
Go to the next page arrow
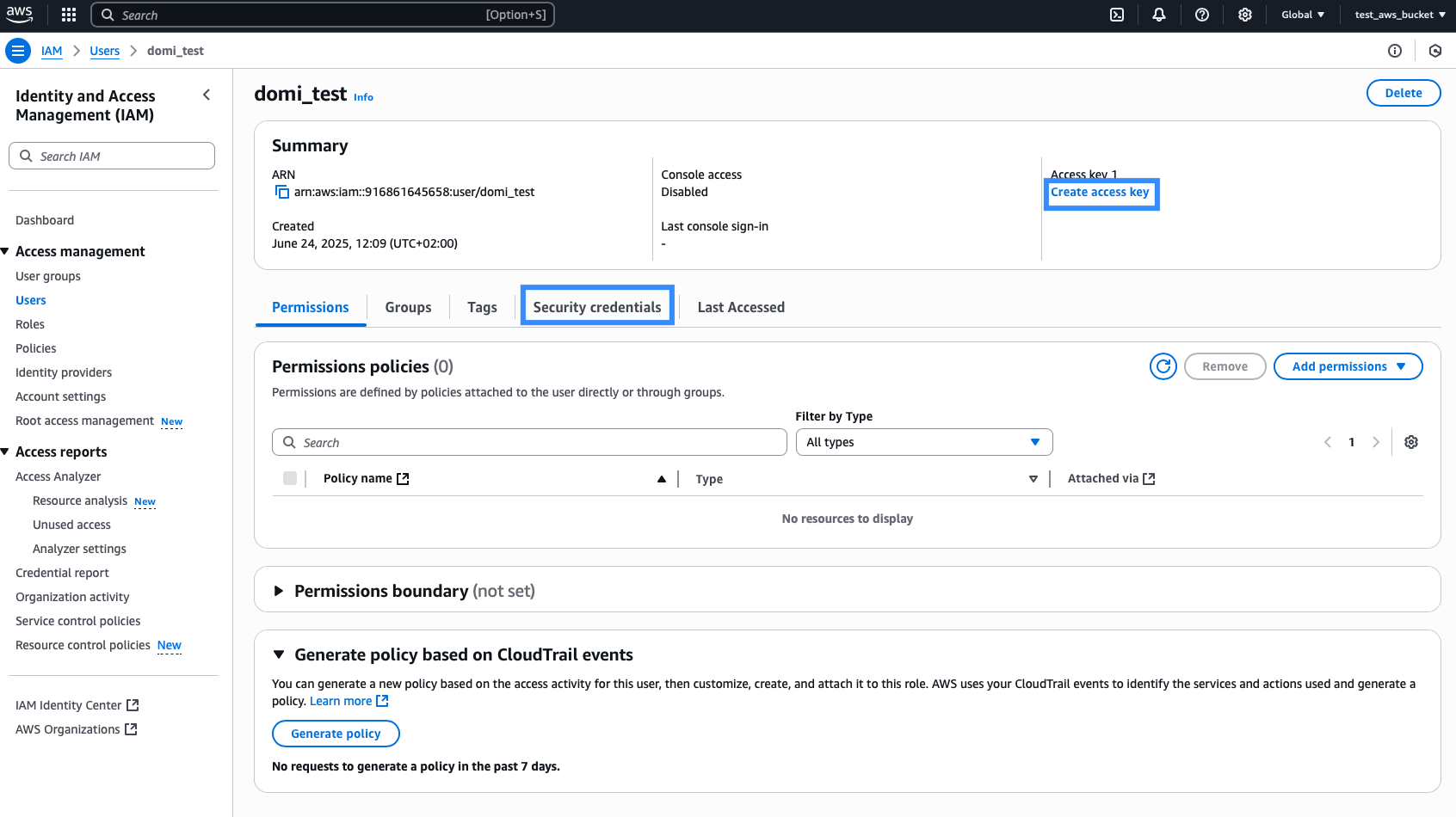tap(1376, 442)
